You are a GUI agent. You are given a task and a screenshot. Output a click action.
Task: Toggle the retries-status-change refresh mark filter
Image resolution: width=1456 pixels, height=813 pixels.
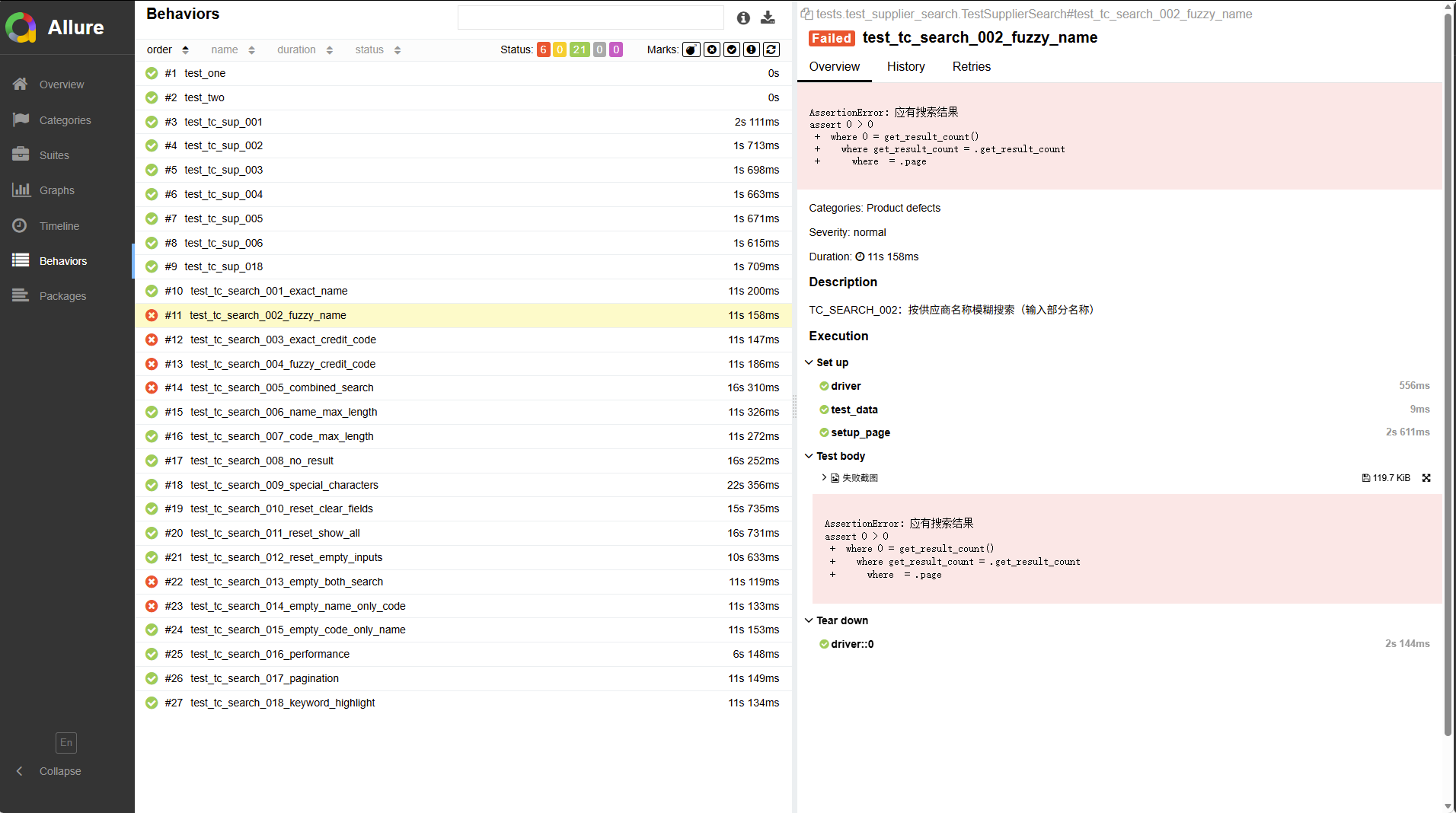click(771, 49)
